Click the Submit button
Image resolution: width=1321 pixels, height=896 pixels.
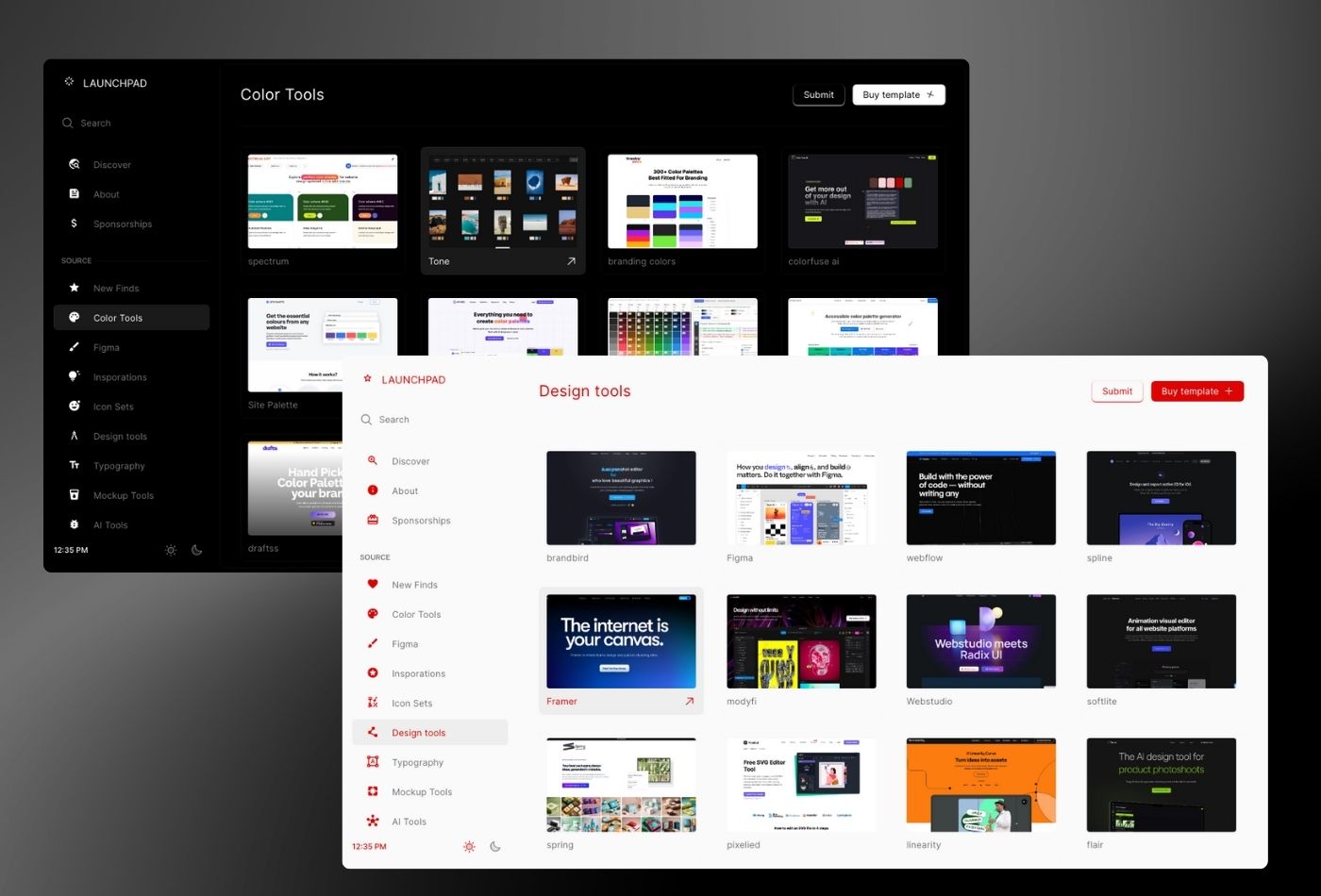tap(1116, 391)
